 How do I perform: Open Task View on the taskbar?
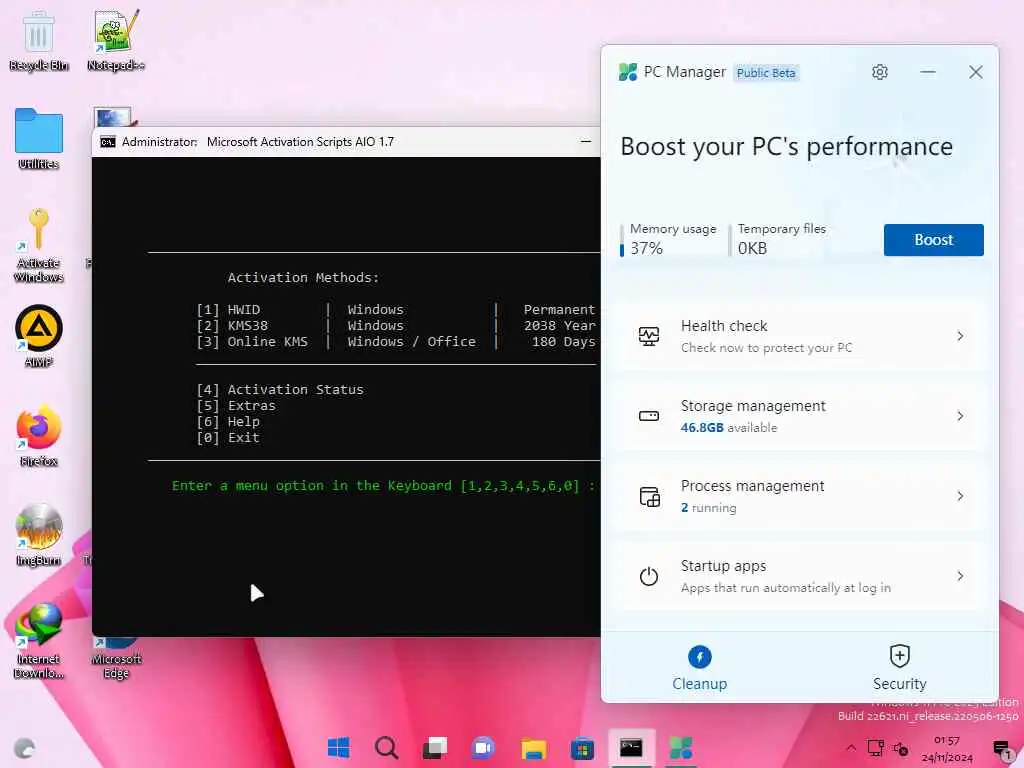[x=434, y=748]
